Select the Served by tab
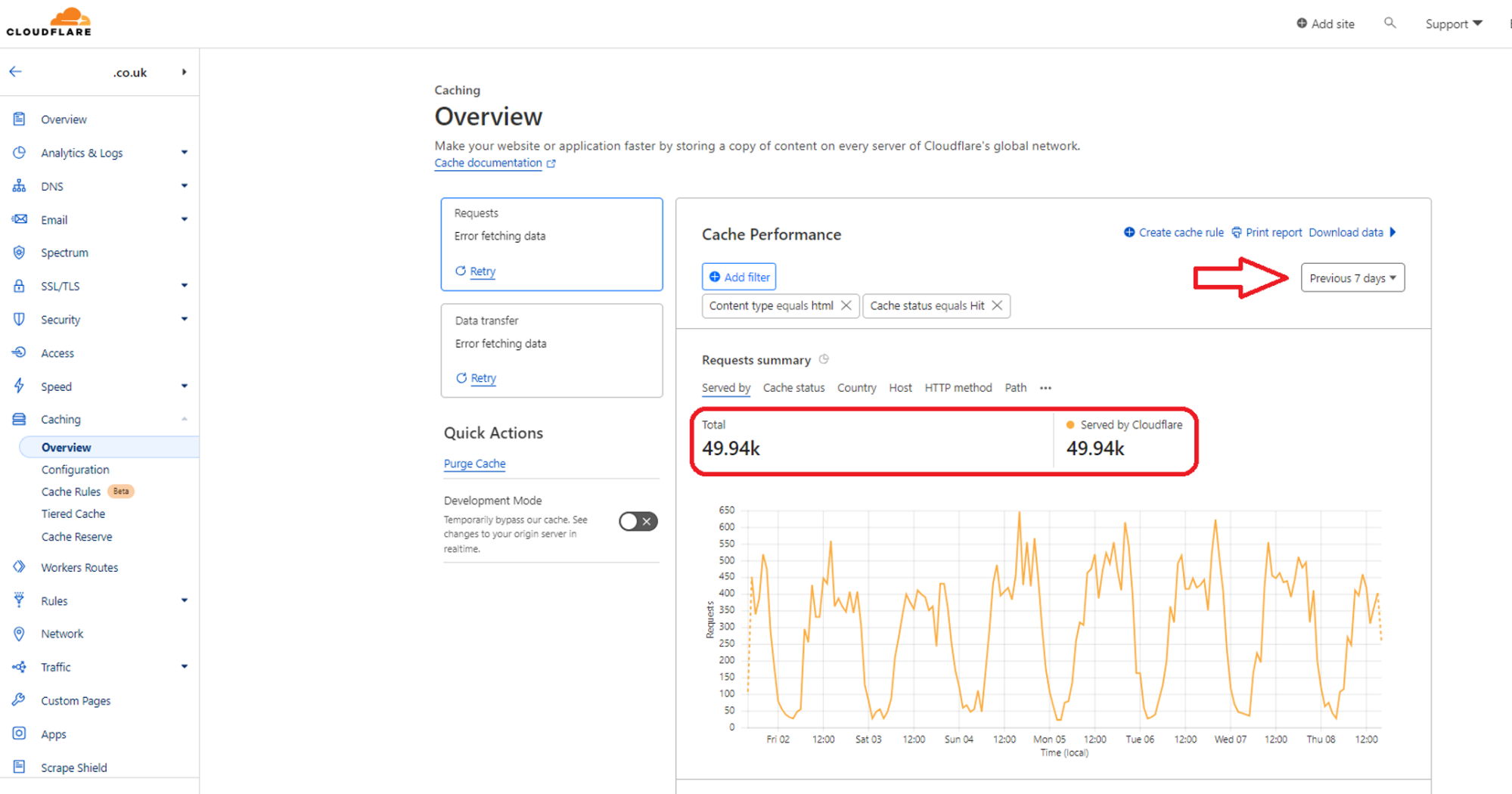 click(725, 387)
